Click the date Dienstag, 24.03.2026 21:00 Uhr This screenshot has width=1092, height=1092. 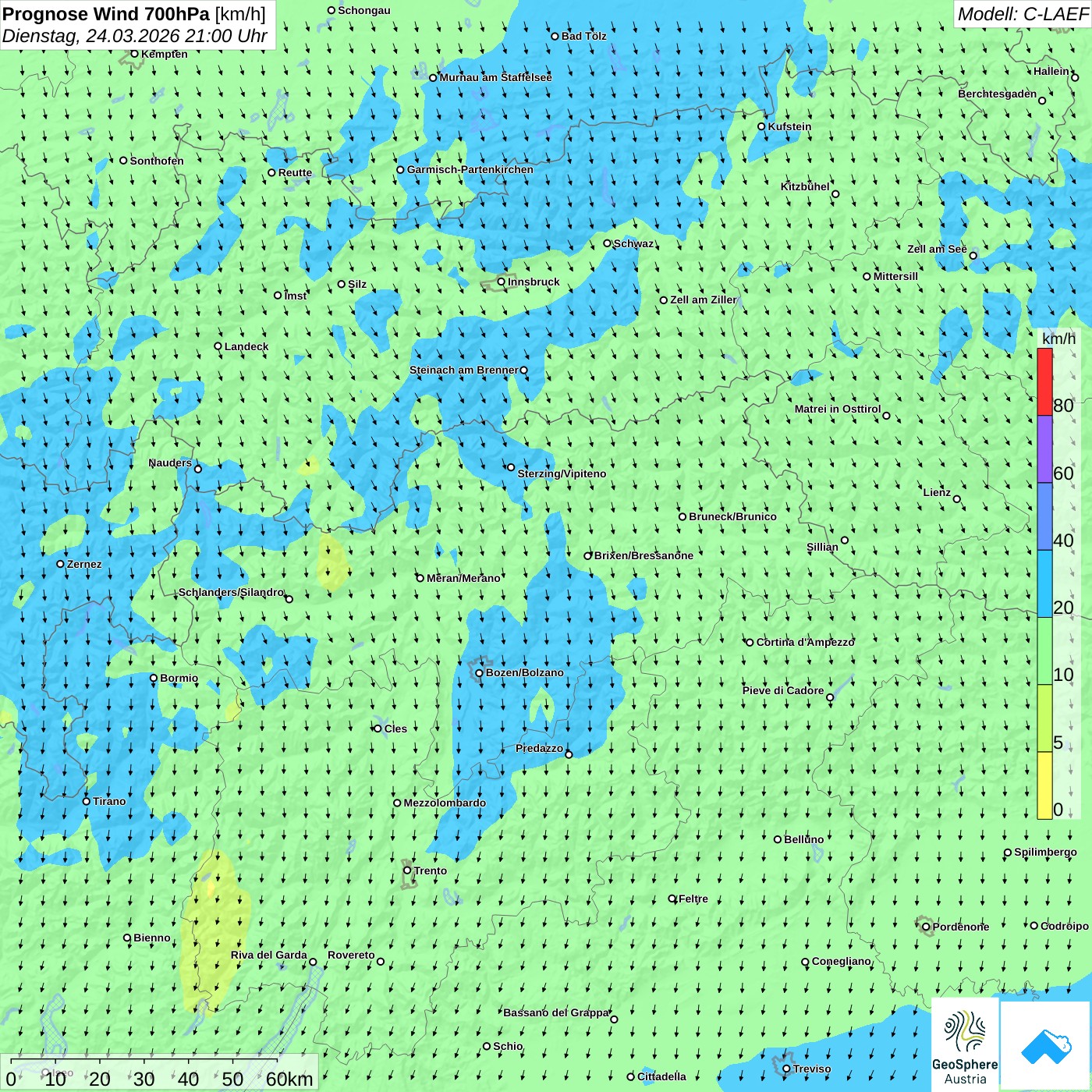click(x=135, y=36)
